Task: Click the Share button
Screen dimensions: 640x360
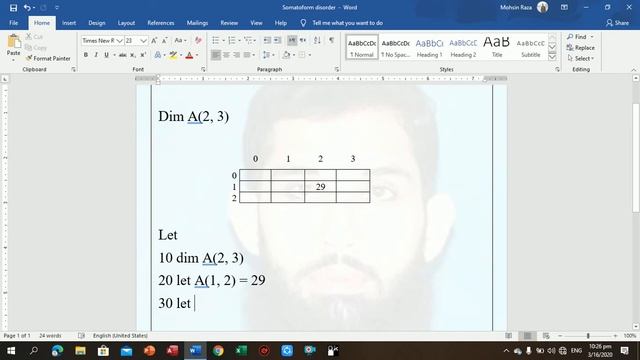Action: [x=617, y=23]
